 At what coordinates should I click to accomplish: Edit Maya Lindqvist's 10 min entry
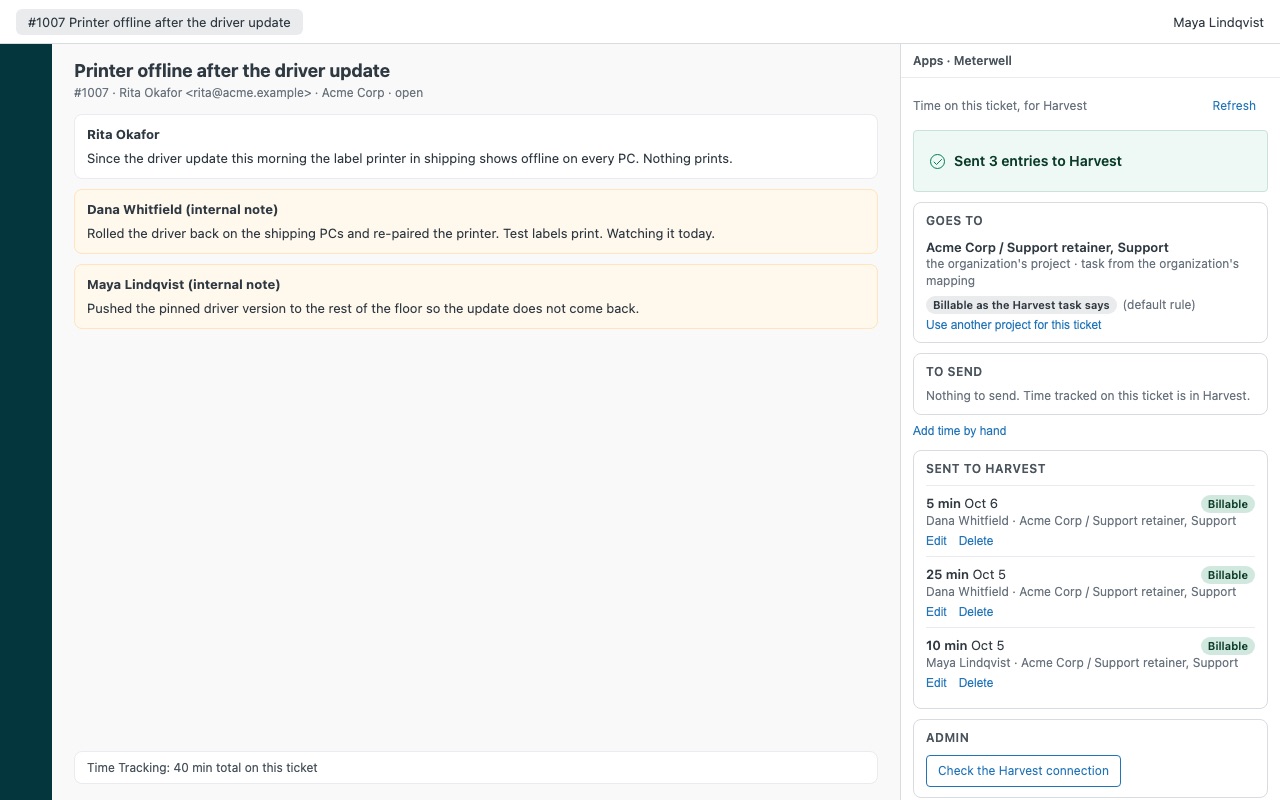click(936, 683)
